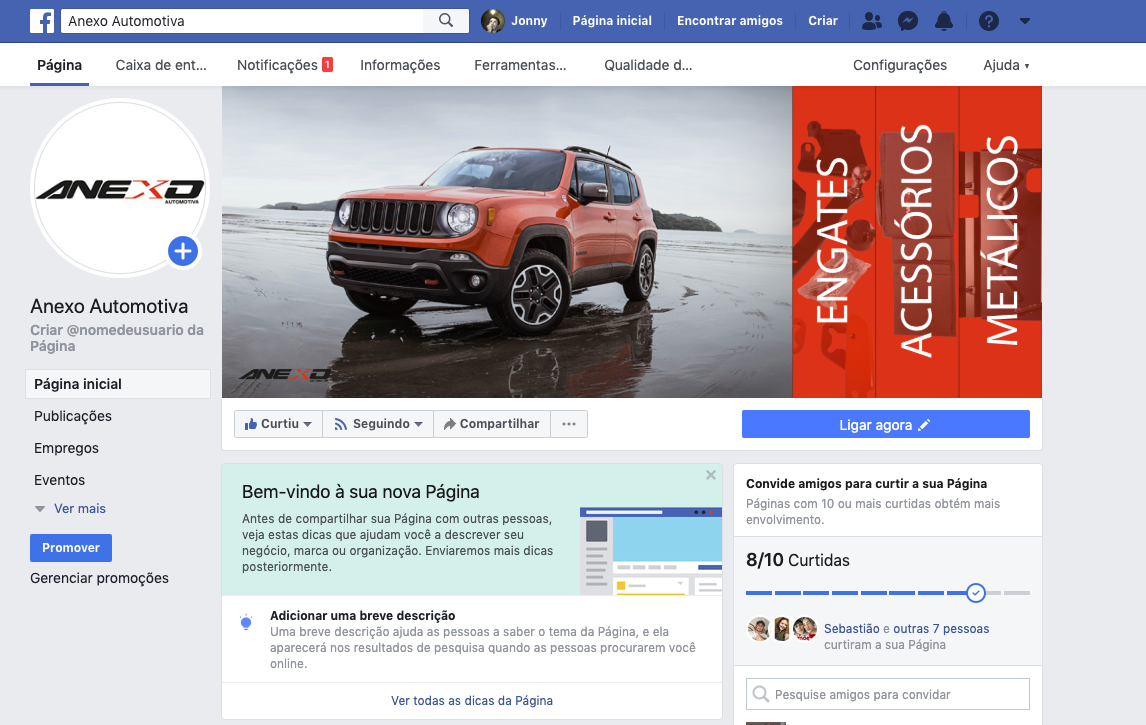Click the Jeep cover photo
1146x725 pixels.
(x=507, y=242)
